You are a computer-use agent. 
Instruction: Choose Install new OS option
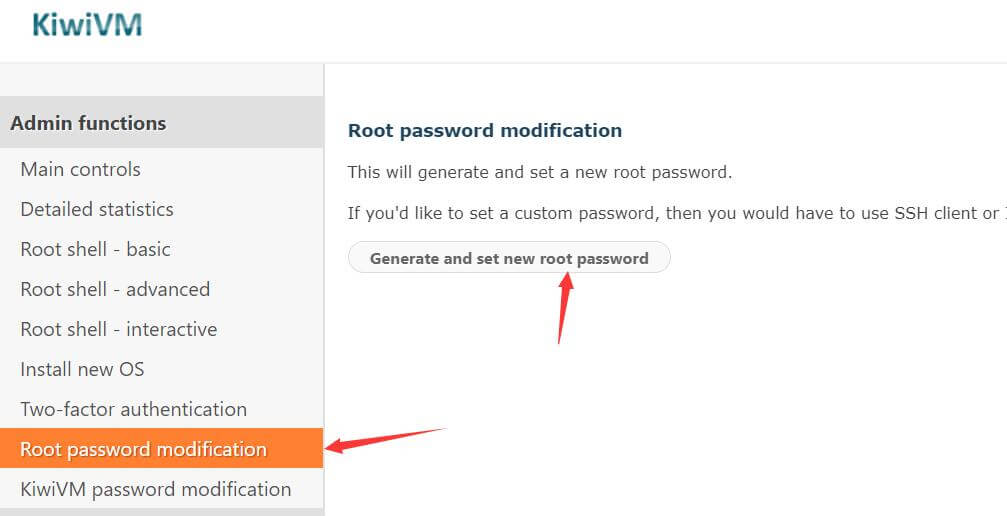pos(82,369)
